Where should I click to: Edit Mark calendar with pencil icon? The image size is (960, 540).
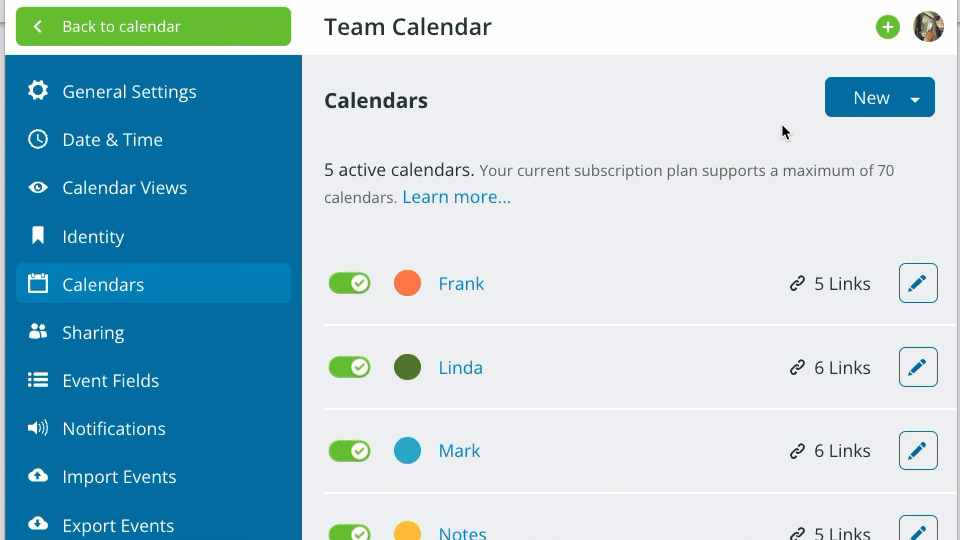918,450
